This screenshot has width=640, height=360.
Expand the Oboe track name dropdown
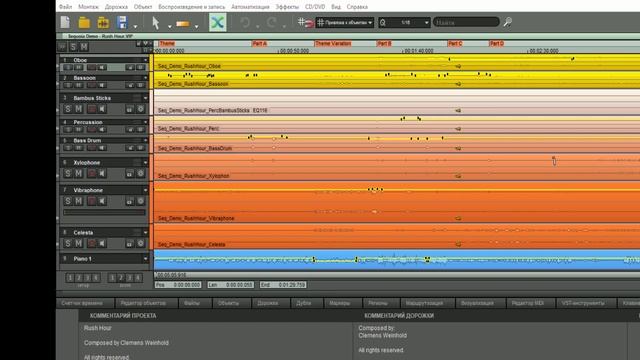[145, 60]
